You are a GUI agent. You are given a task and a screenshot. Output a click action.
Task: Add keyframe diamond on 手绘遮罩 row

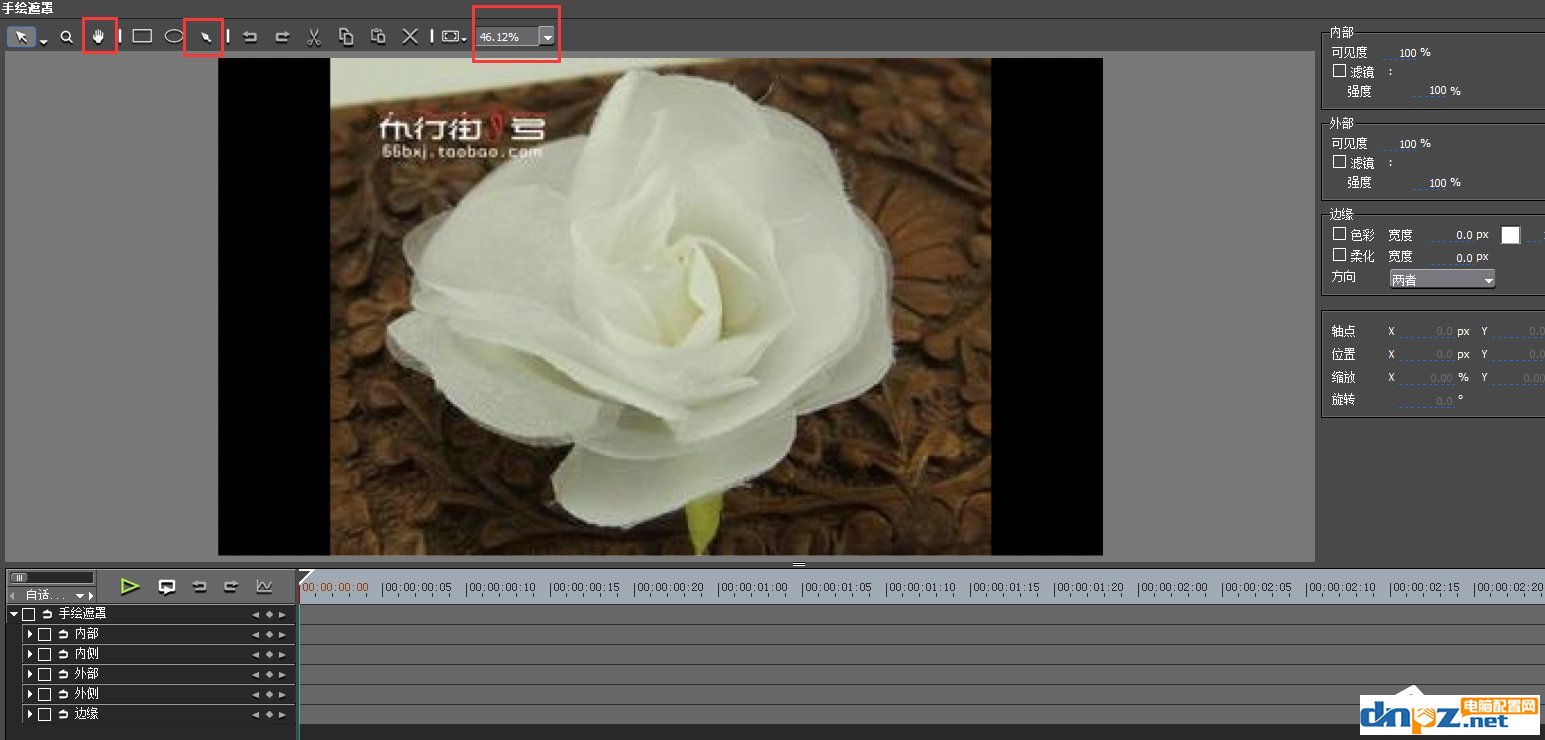pos(269,615)
